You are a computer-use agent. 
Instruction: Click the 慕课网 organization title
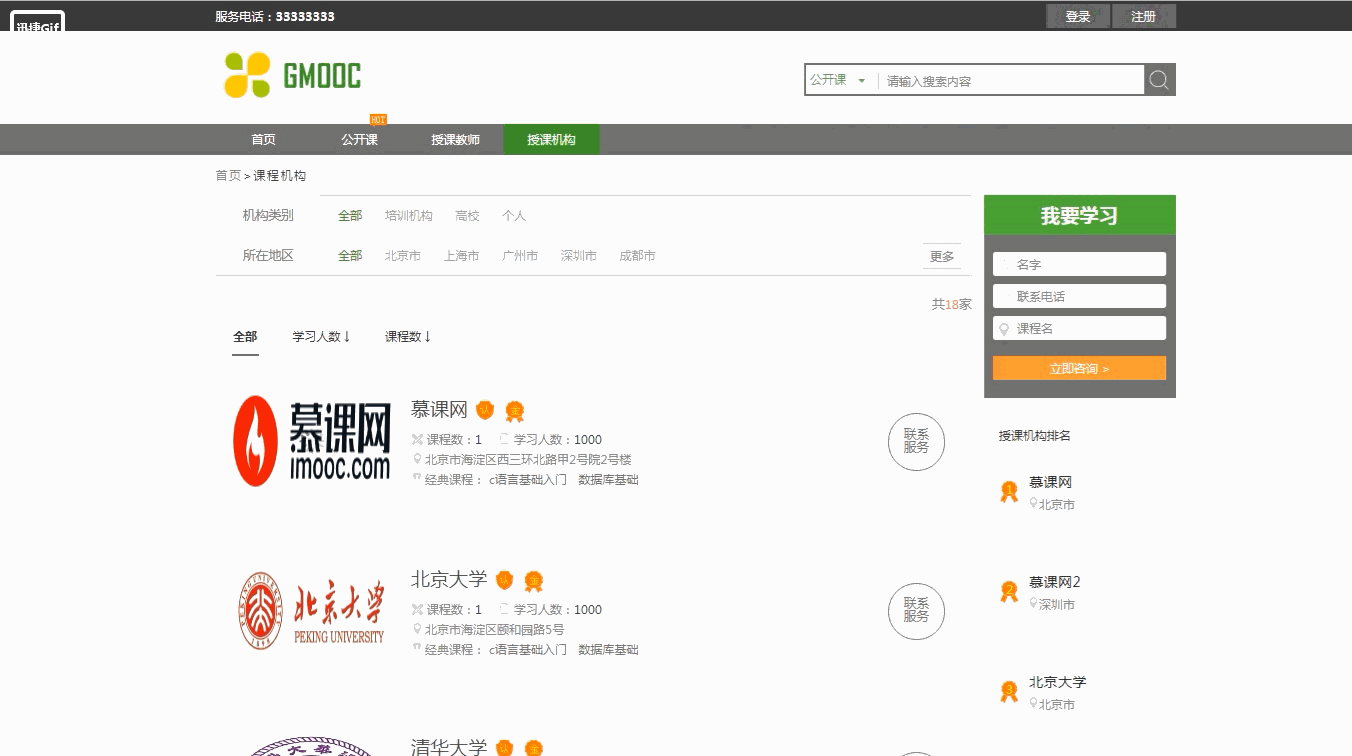(x=439, y=409)
